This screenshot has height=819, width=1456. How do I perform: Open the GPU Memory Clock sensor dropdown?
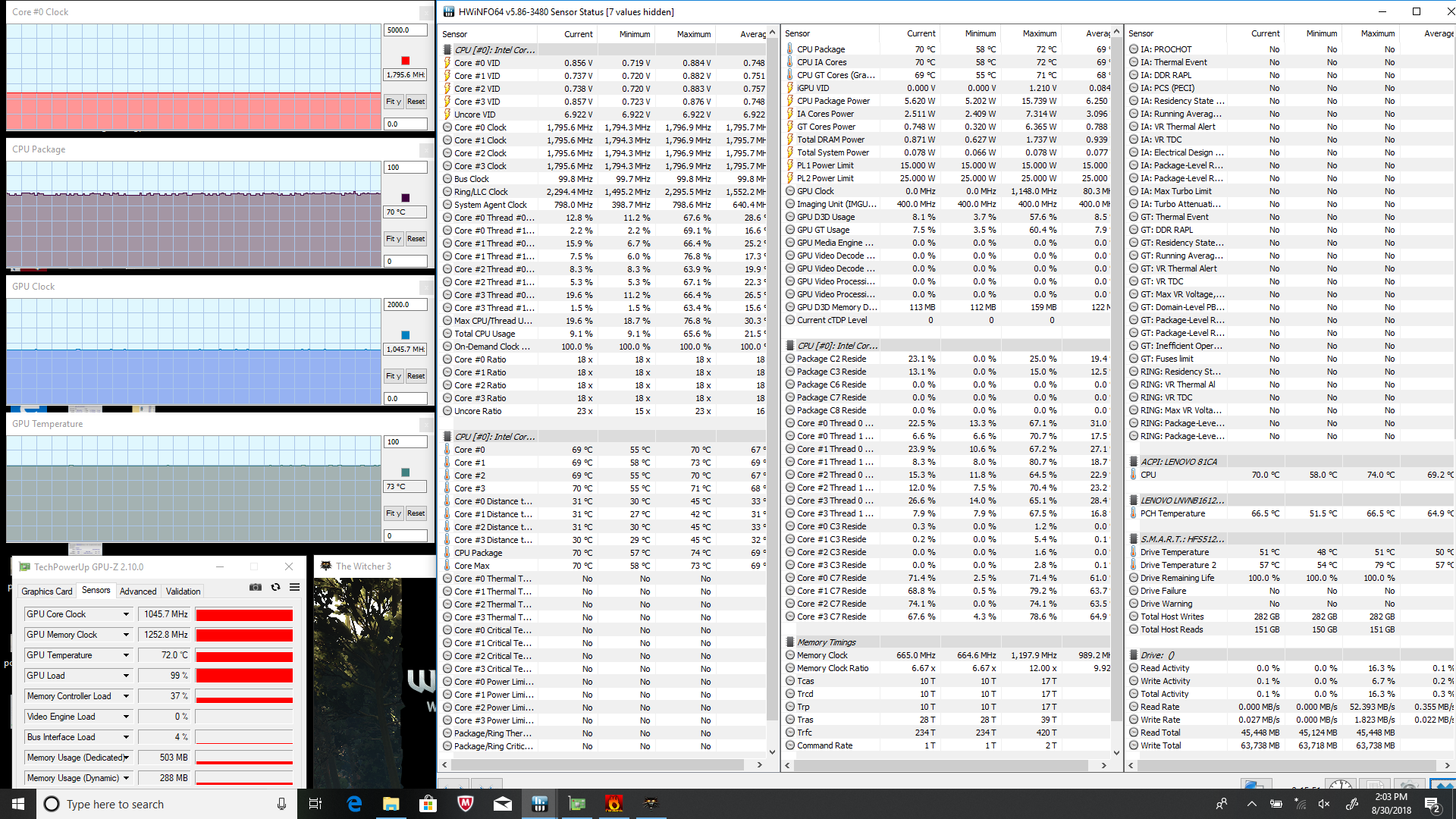pos(126,635)
